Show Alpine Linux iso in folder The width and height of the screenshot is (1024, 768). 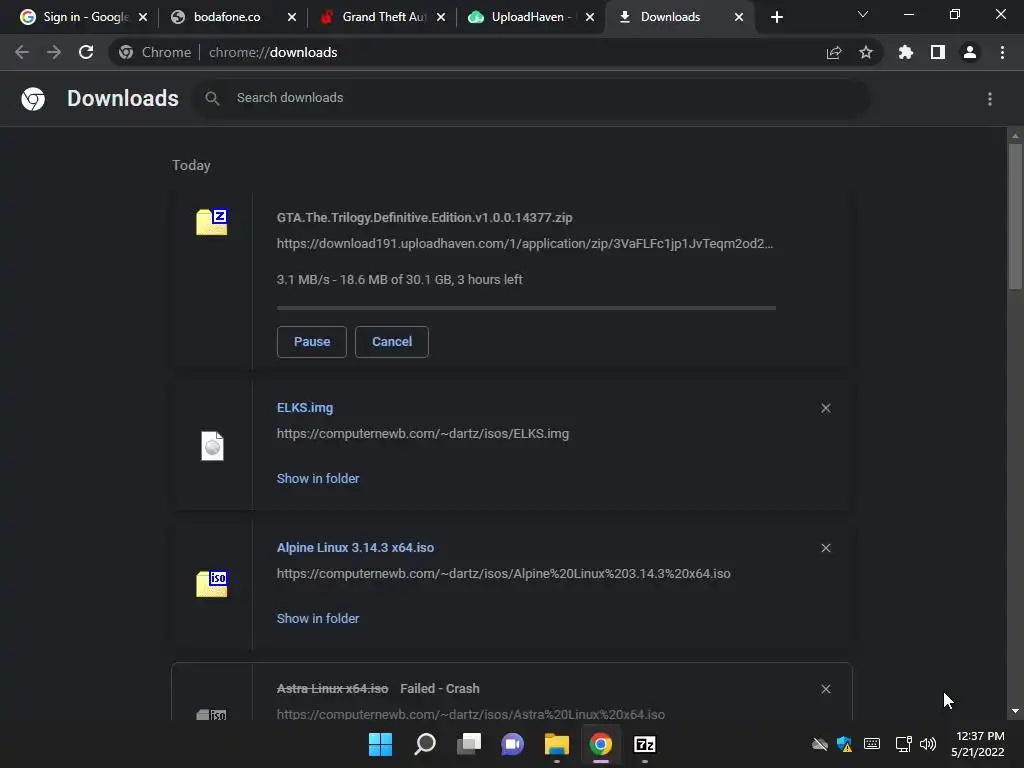point(318,618)
